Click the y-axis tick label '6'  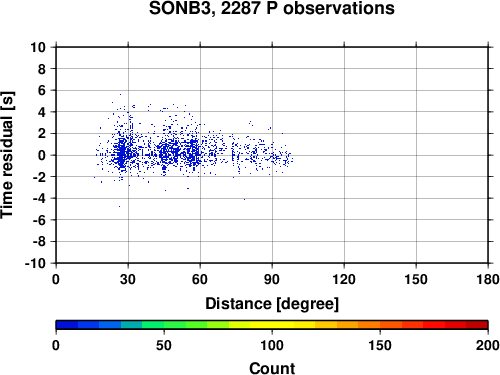point(42,90)
